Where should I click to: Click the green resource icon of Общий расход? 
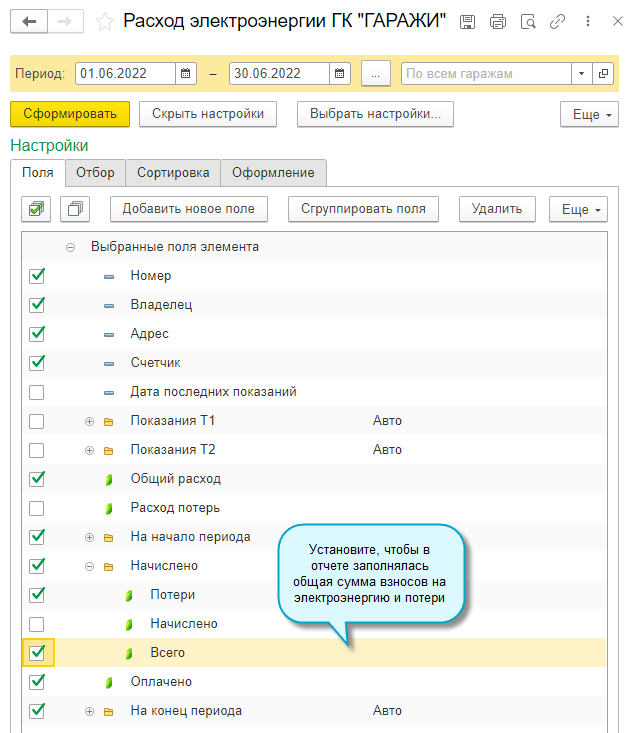[x=109, y=480]
